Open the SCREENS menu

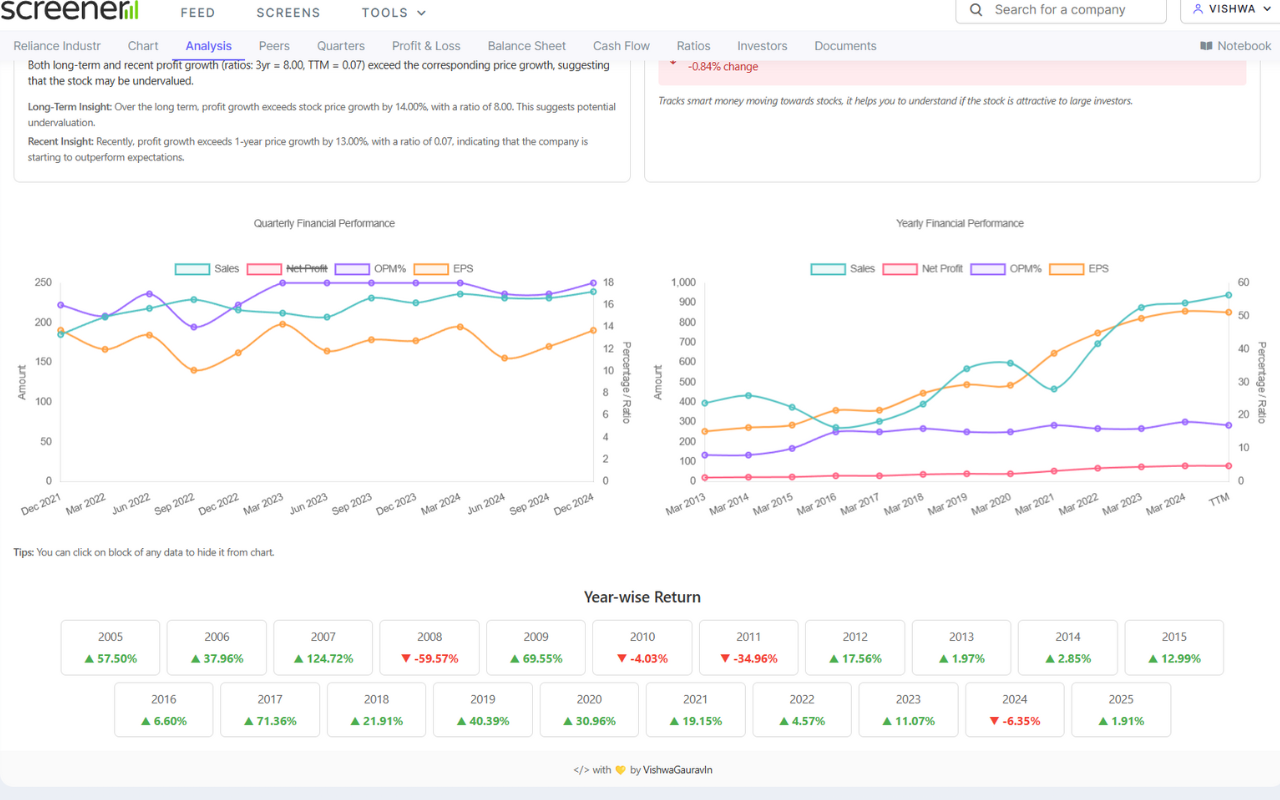click(x=288, y=12)
